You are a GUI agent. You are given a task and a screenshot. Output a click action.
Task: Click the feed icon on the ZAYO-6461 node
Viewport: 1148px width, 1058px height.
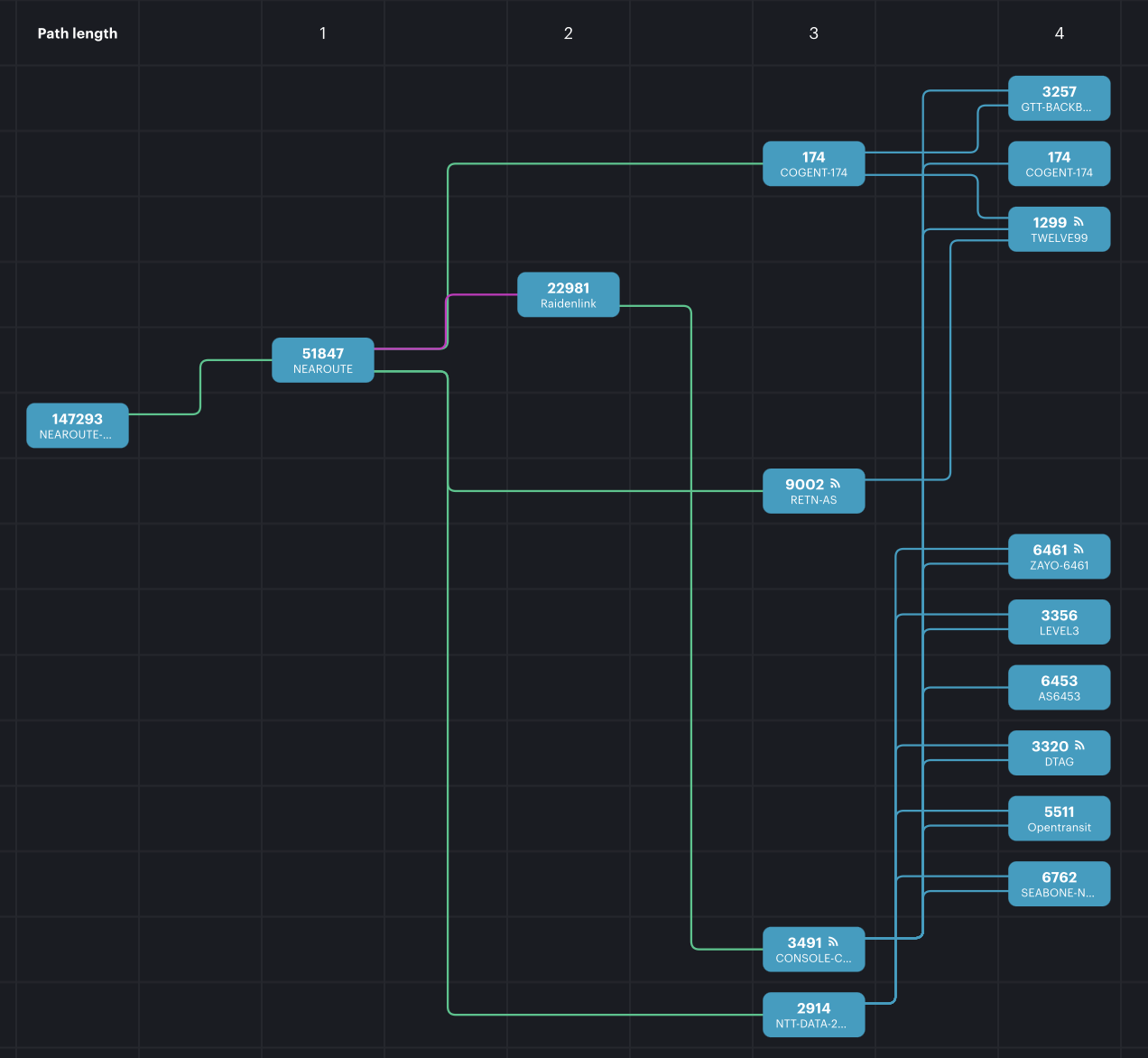pyautogui.click(x=1079, y=549)
